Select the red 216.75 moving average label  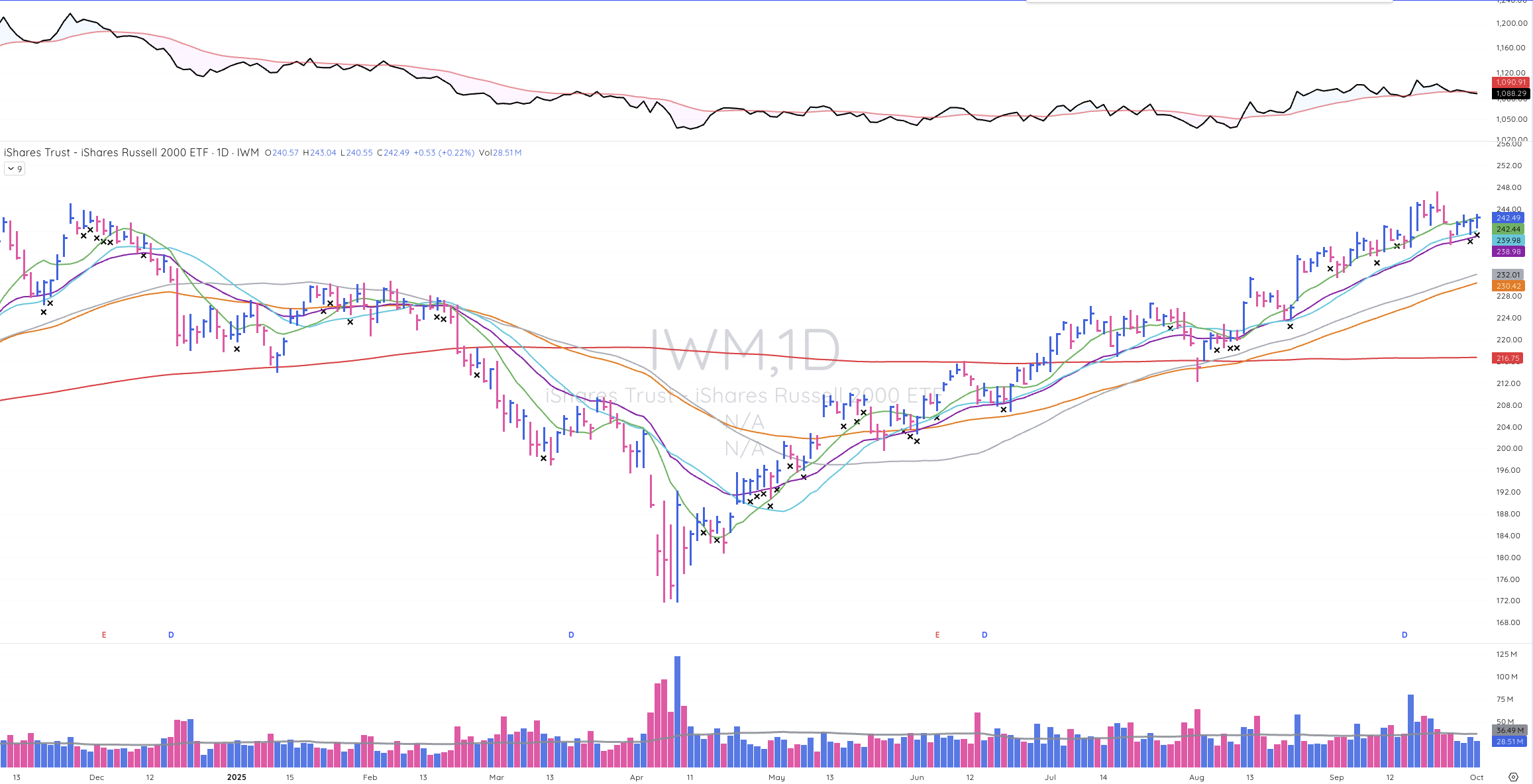[1508, 358]
